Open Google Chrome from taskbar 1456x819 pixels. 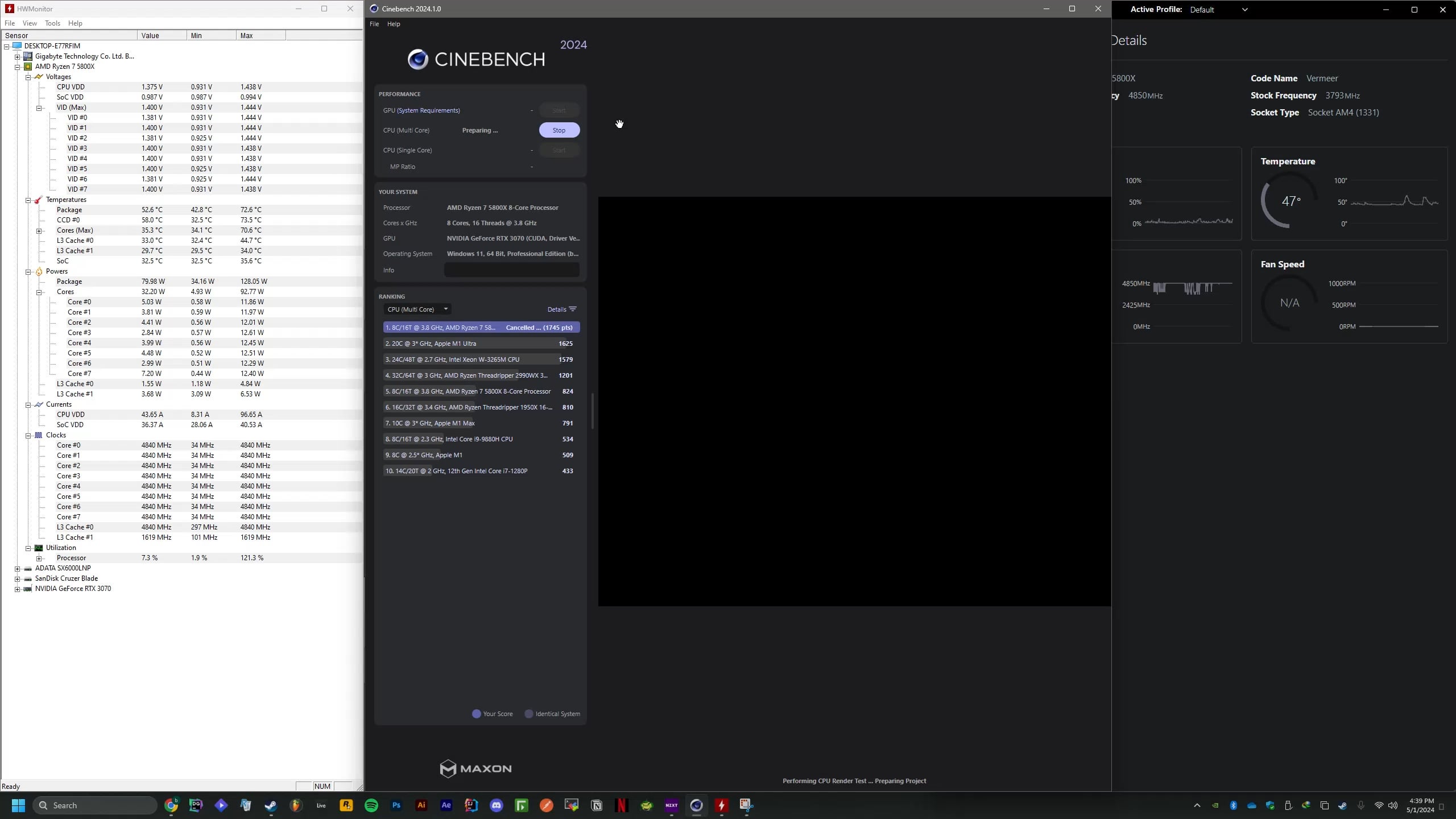[171, 805]
